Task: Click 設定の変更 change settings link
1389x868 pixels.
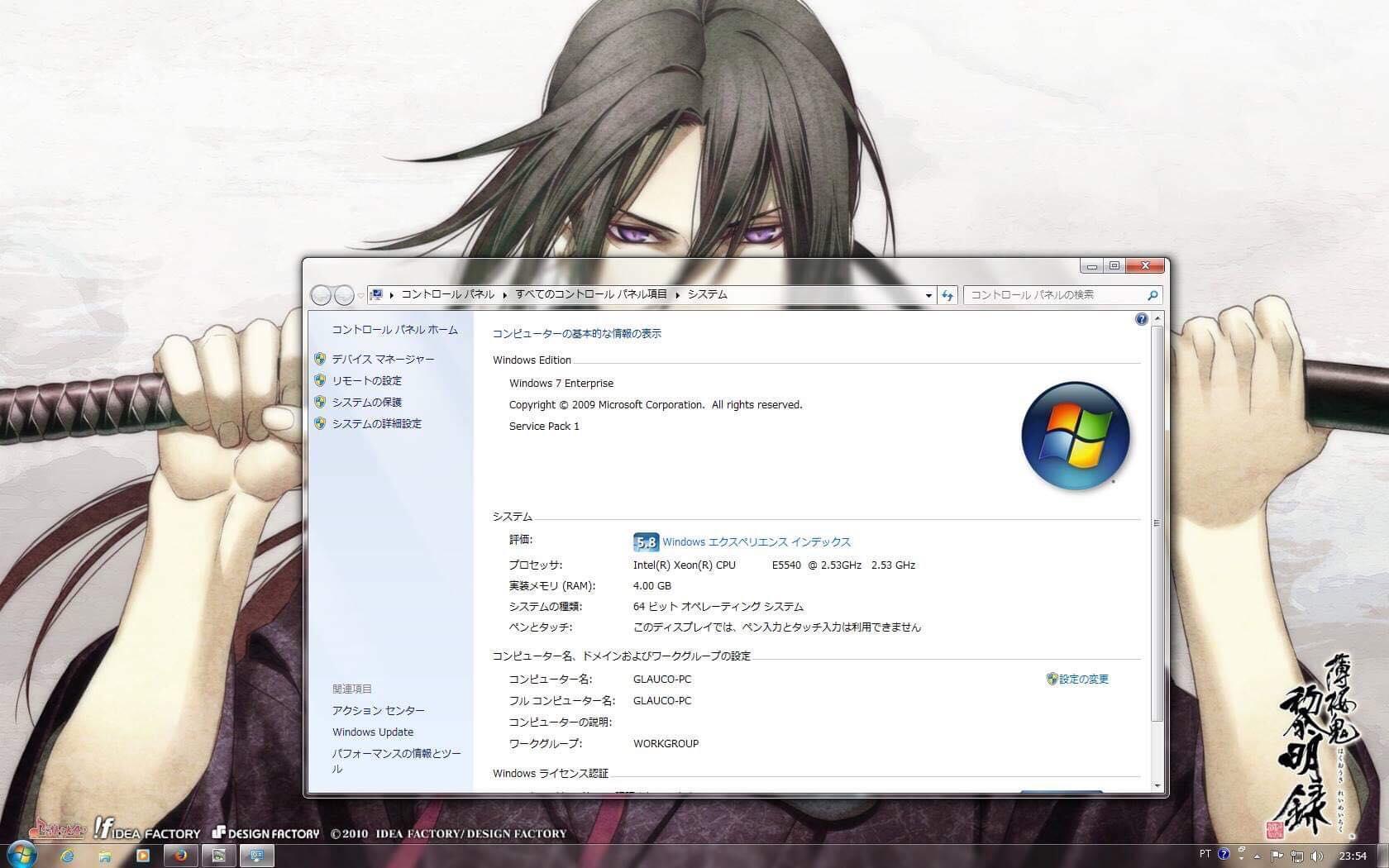Action: pyautogui.click(x=1083, y=680)
